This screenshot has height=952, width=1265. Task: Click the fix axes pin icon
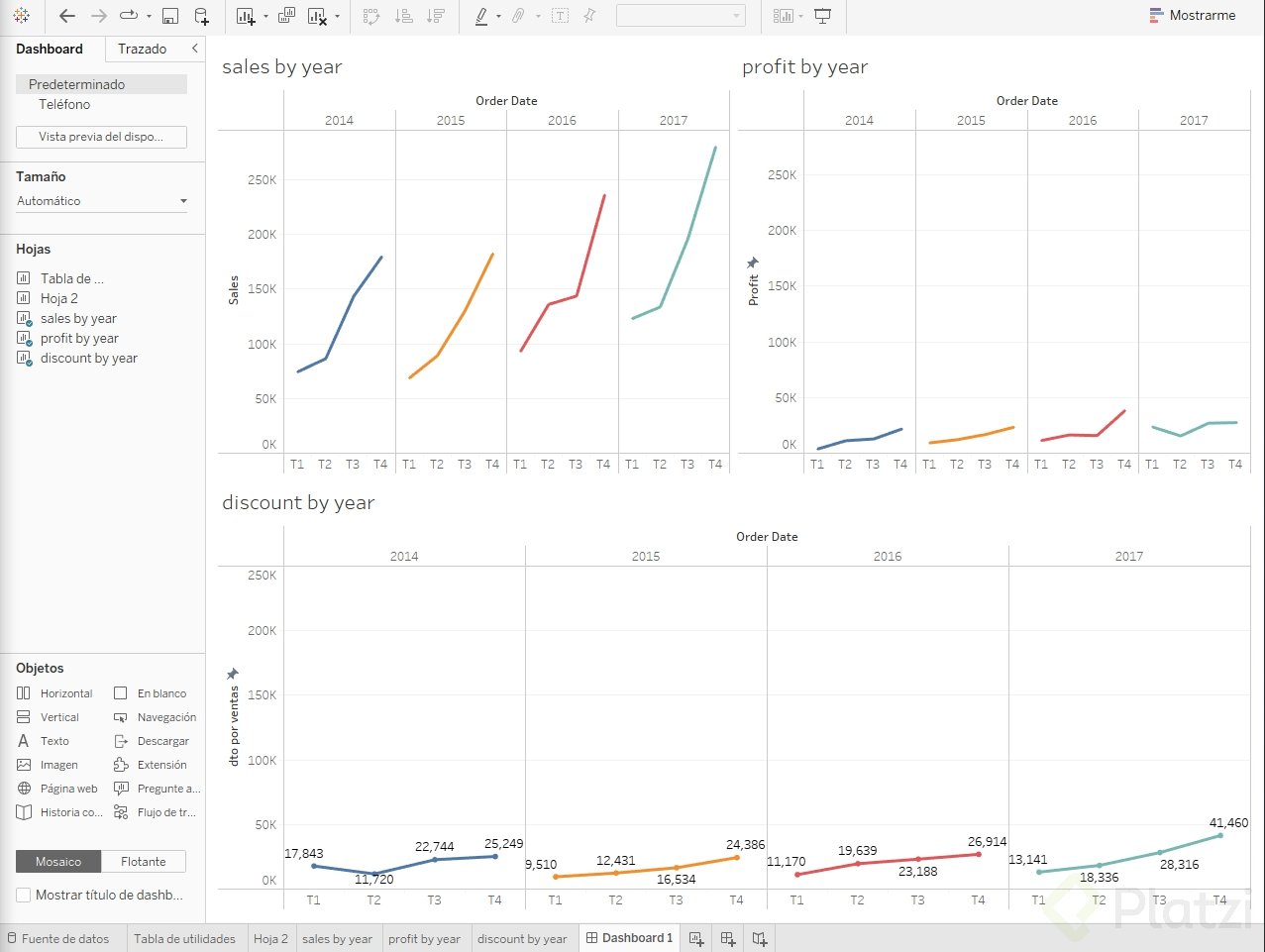(589, 16)
